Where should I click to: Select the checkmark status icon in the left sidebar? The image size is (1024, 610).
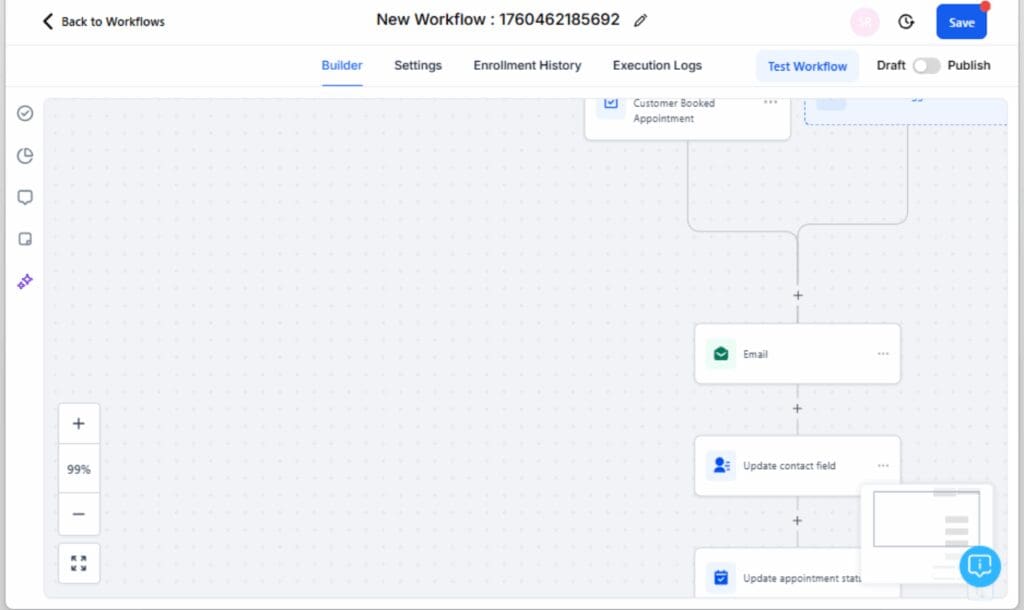click(25, 113)
